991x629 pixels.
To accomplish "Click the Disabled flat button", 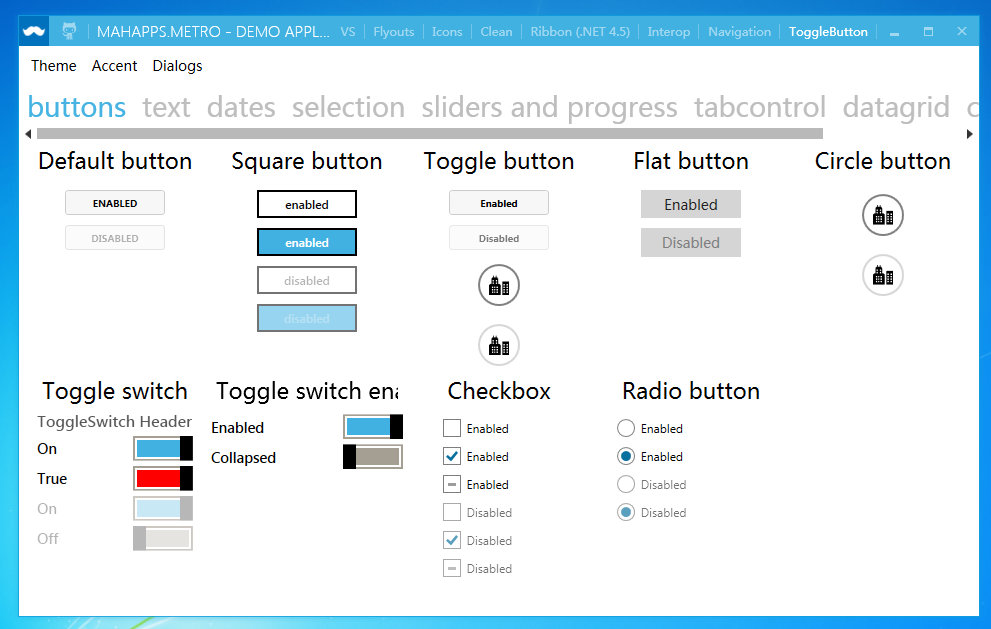I will 691,243.
